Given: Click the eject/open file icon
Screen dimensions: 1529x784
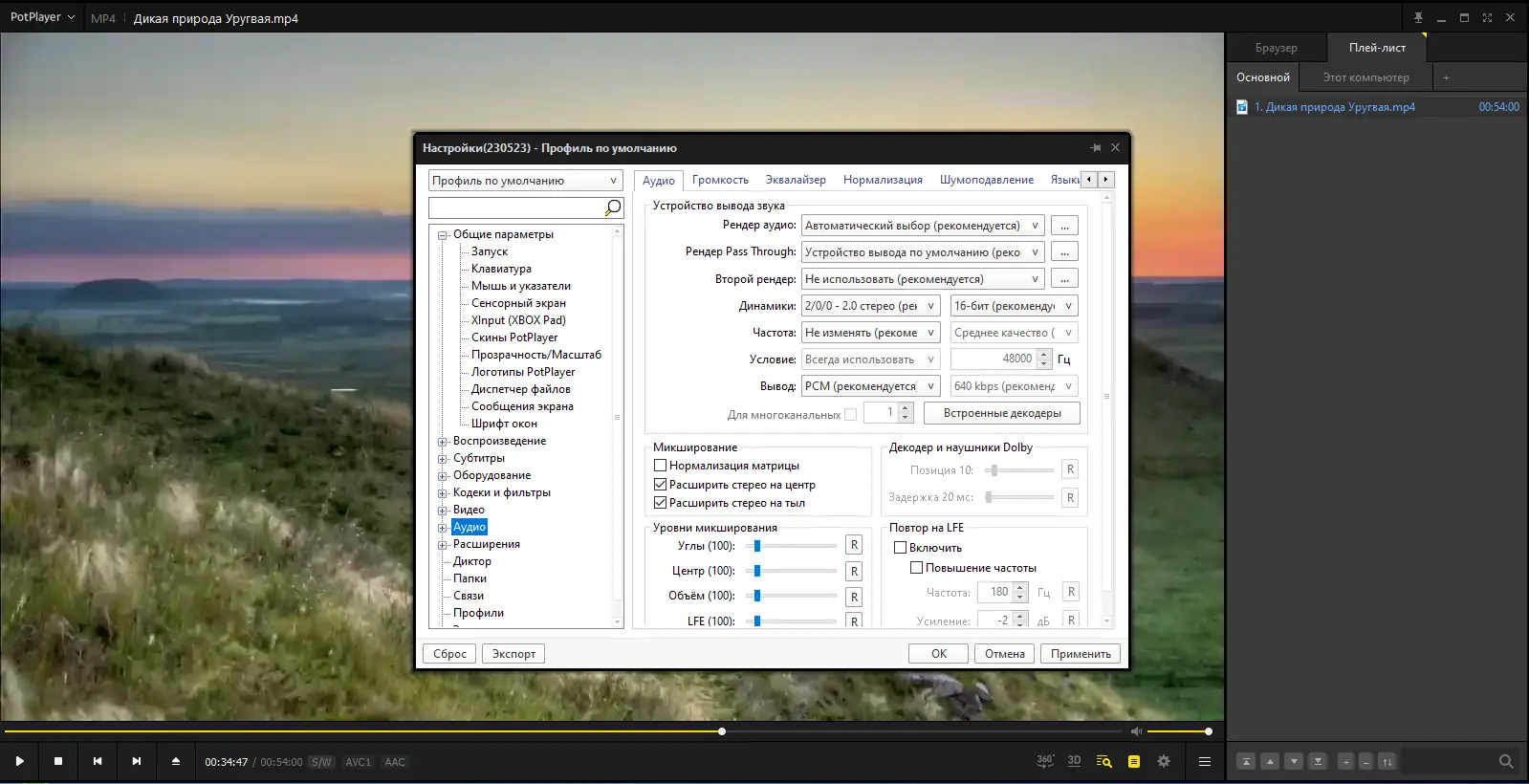Looking at the screenshot, I should coord(176,761).
